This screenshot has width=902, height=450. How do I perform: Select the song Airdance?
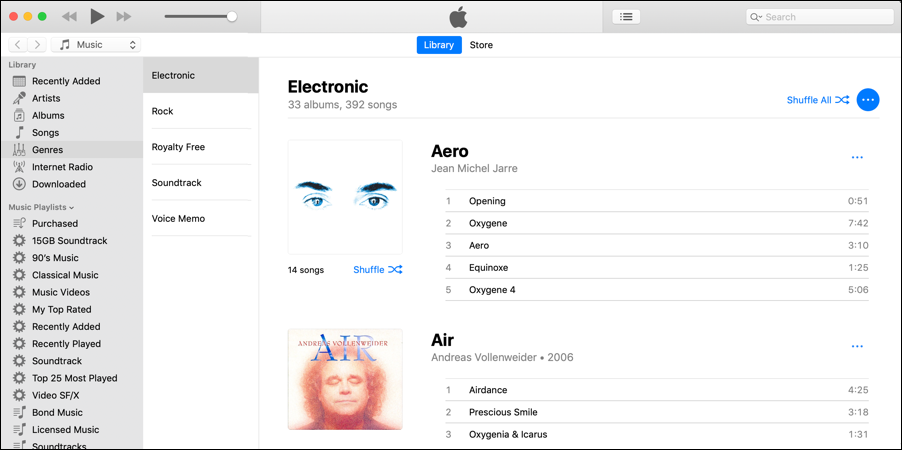point(657,390)
